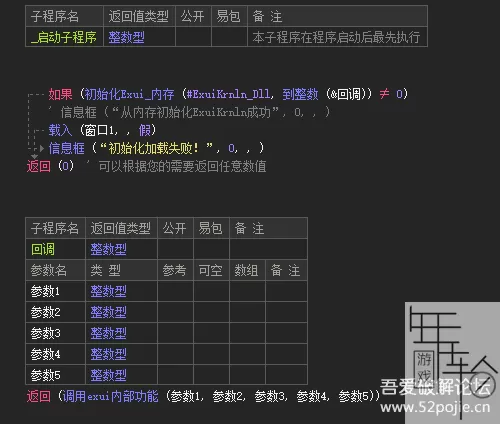This screenshot has height=424, width=500.
Task: Toggle the 可空 cell for 参数2
Action: point(211,312)
